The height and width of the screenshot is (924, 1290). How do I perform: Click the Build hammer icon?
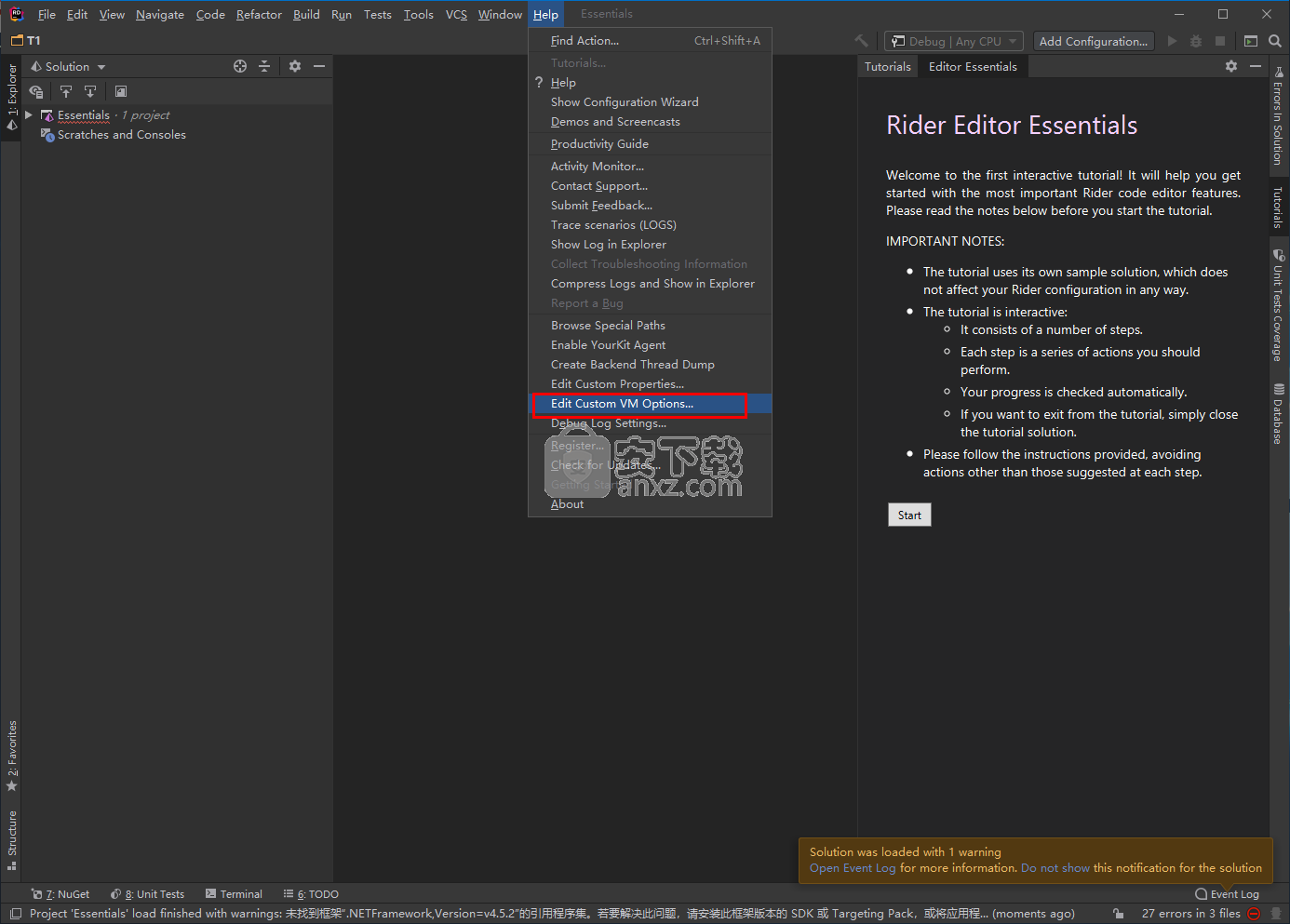861,41
